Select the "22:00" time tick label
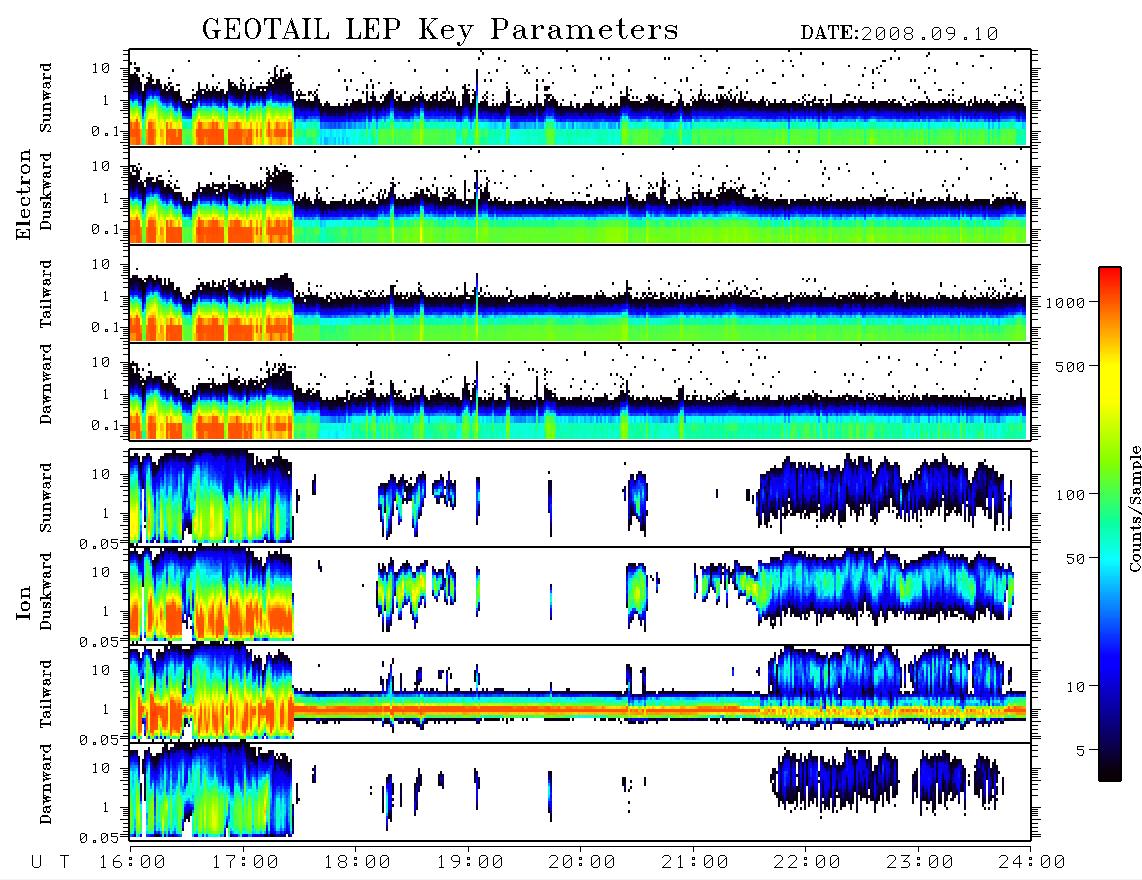Viewport: 1142px width, 880px height. 807,863
